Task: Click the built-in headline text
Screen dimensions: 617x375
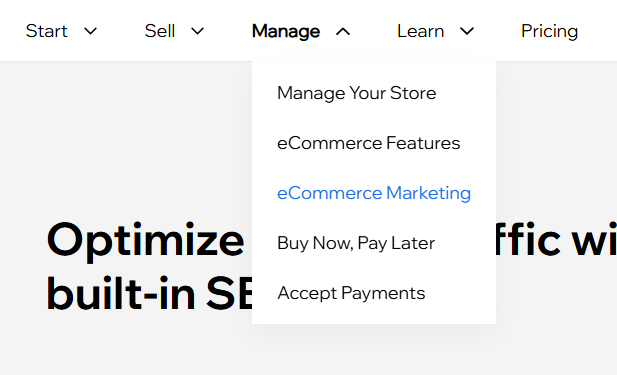Action: [121, 293]
